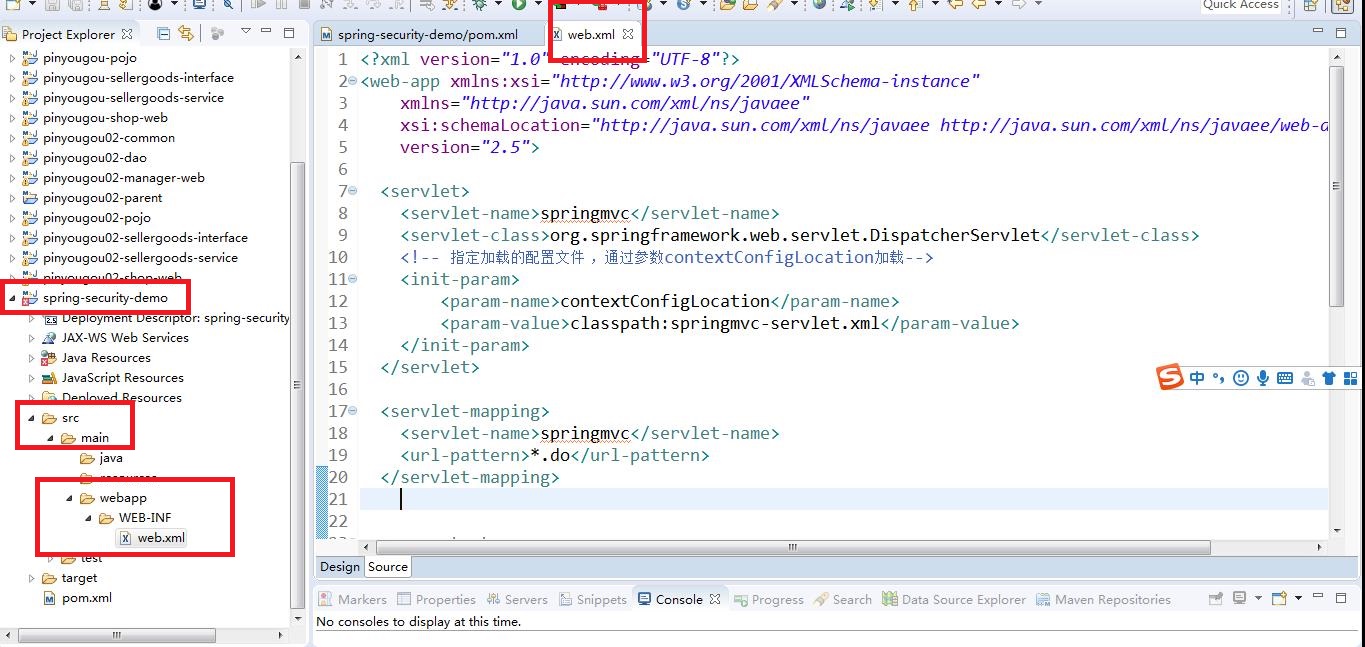Click Collapse All in Project Explorer
This screenshot has width=1365, height=647.
[165, 33]
